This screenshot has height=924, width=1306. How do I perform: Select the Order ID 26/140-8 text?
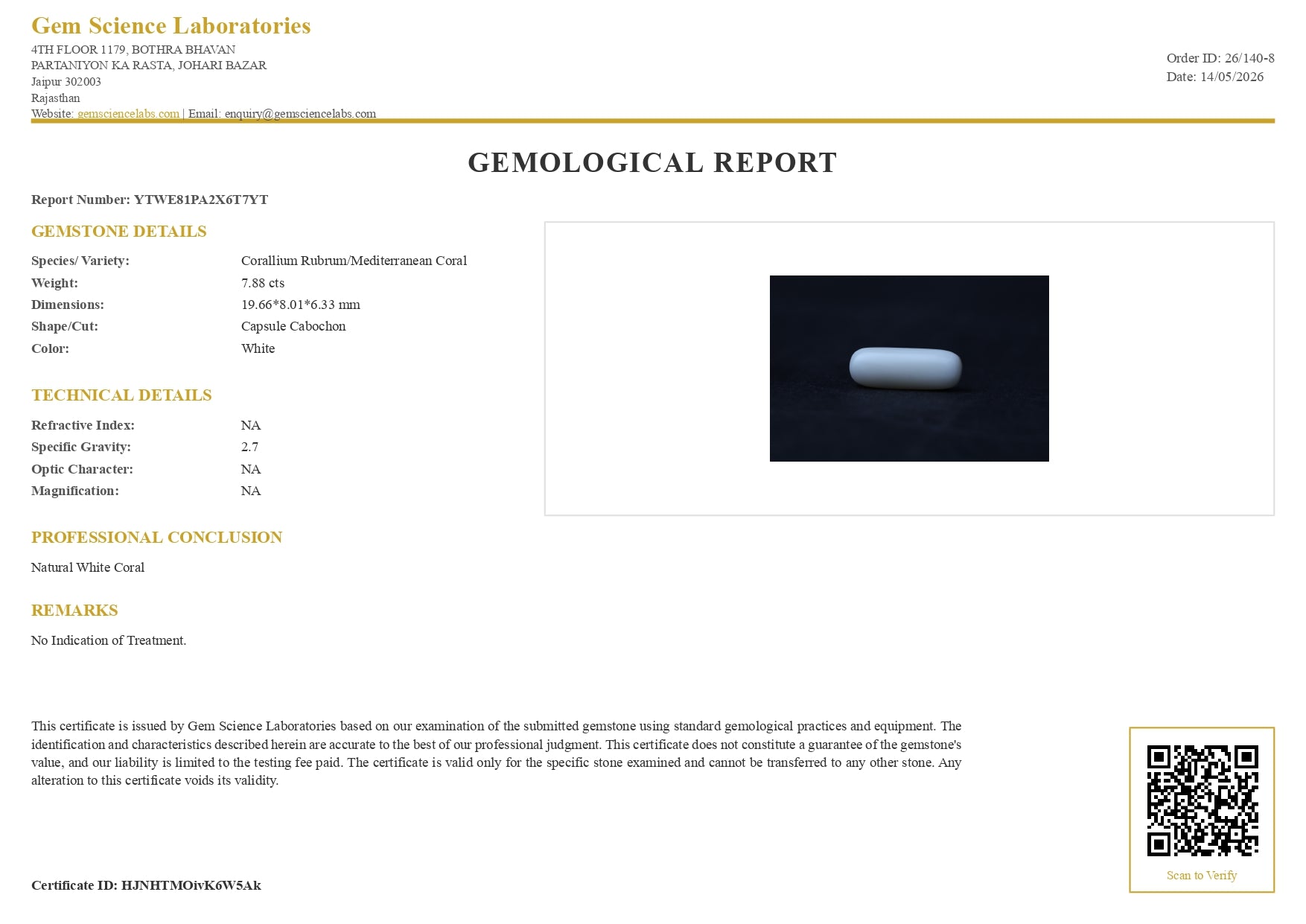point(1220,58)
